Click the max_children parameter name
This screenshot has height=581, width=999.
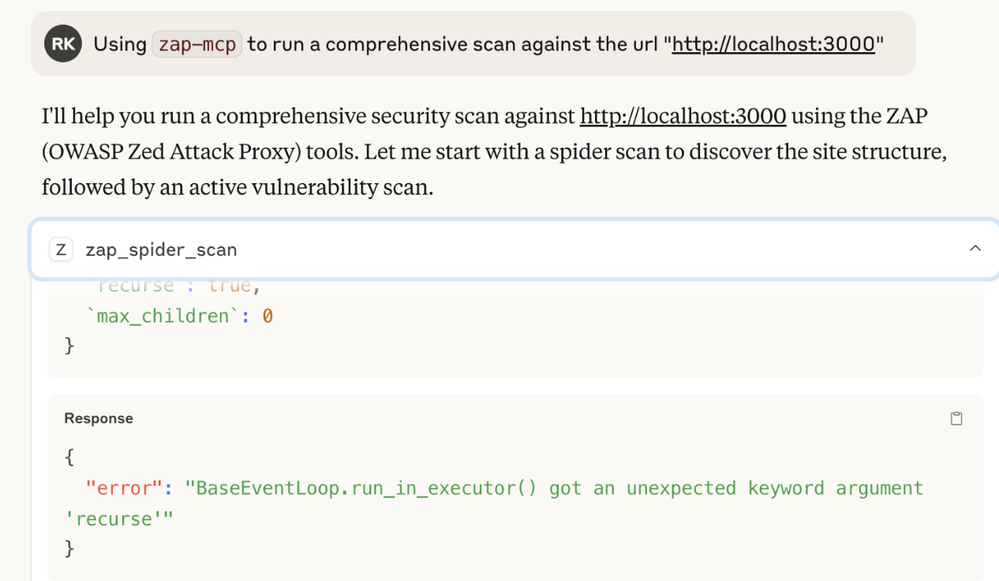[162, 316]
